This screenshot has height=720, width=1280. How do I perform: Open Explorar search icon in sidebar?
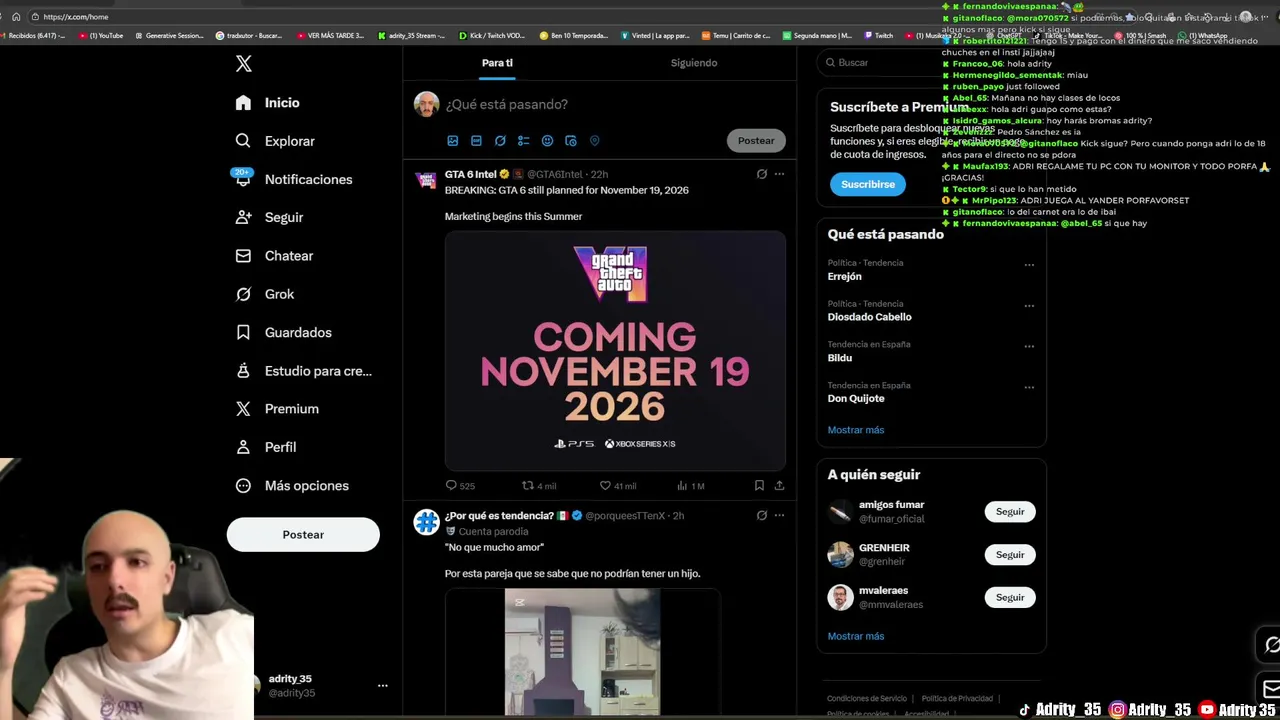243,141
